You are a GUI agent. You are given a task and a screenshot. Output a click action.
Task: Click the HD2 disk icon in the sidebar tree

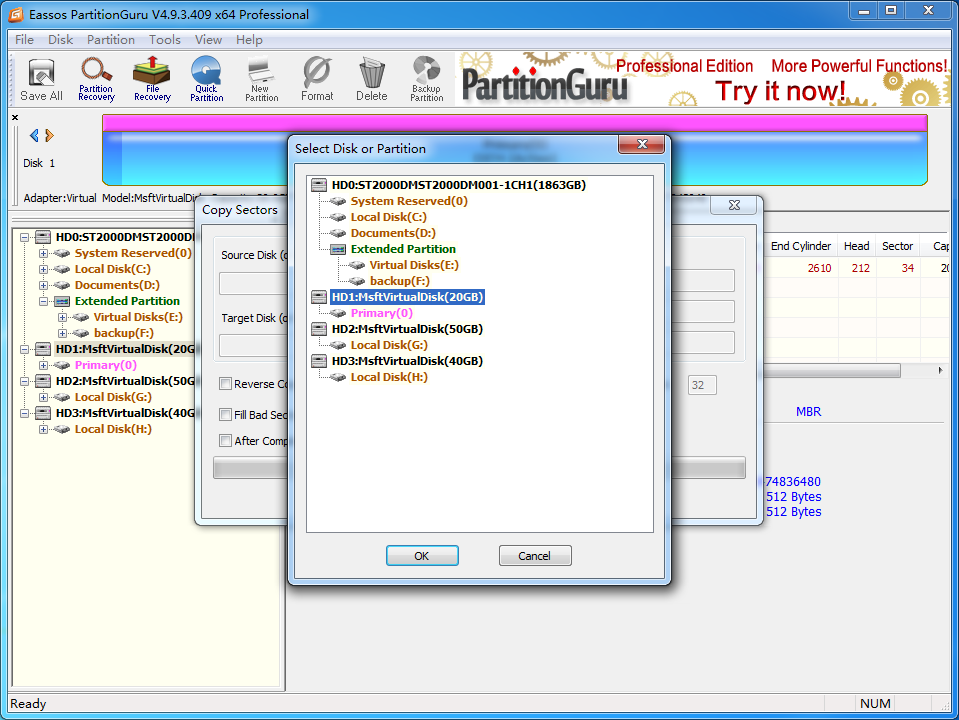point(43,381)
